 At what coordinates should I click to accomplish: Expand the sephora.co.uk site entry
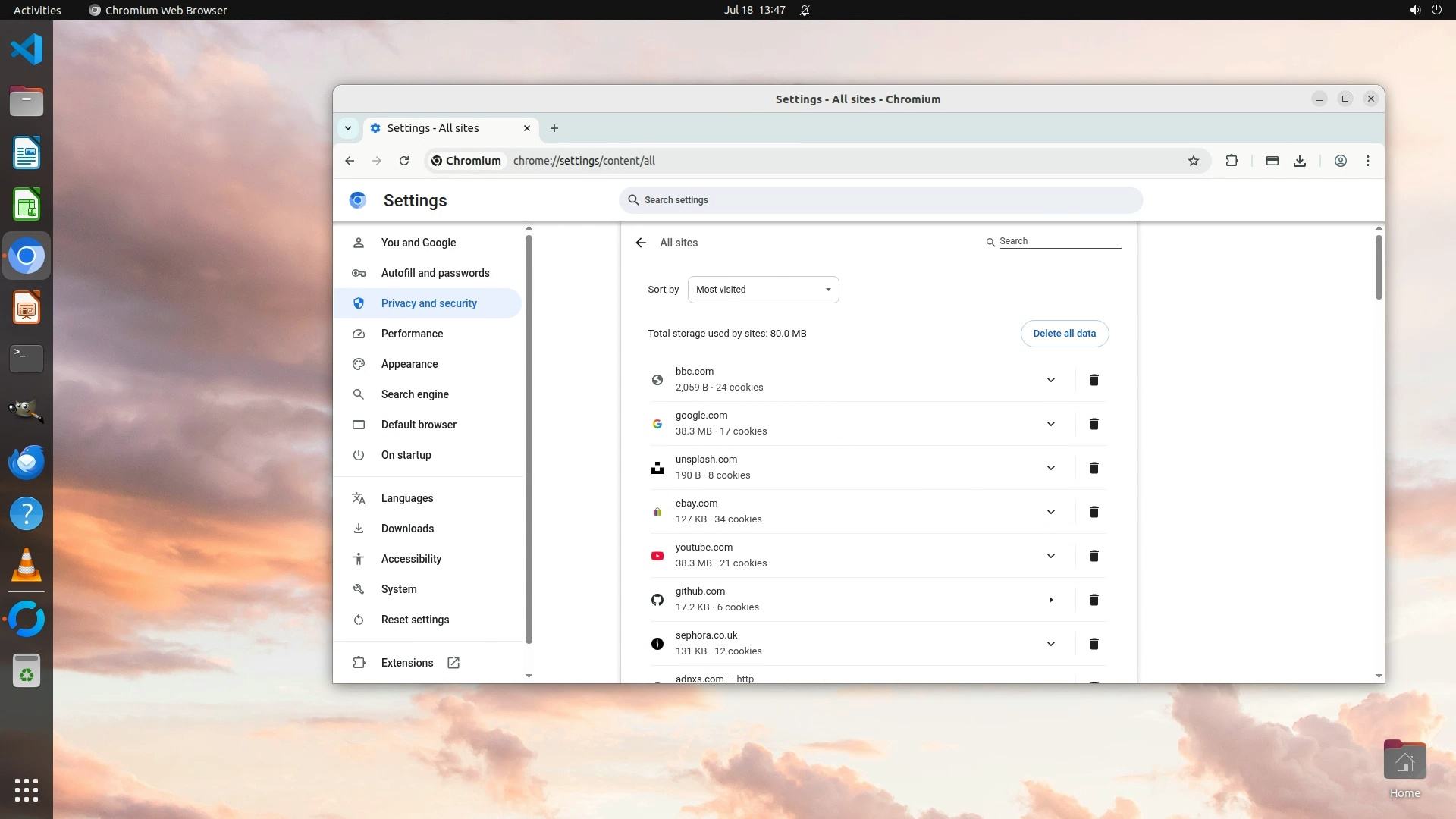pyautogui.click(x=1050, y=644)
